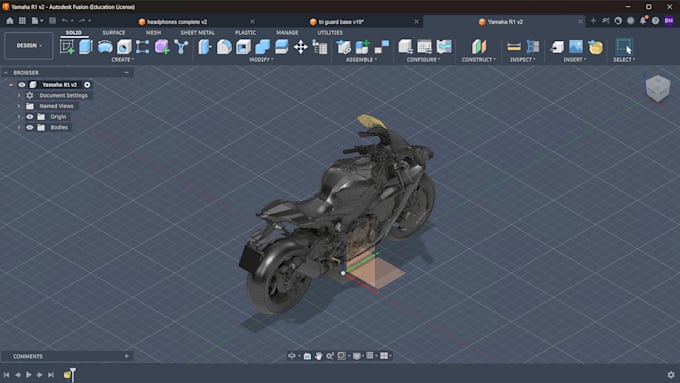This screenshot has height=383, width=680.
Task: Select the Revolve tool
Action: tap(105, 47)
